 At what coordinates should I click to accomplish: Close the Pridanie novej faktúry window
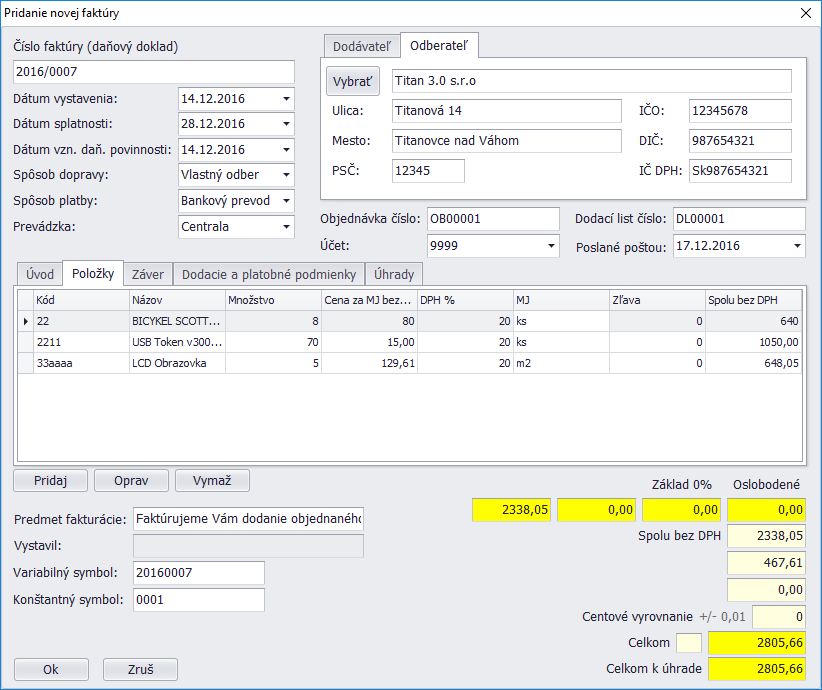806,13
